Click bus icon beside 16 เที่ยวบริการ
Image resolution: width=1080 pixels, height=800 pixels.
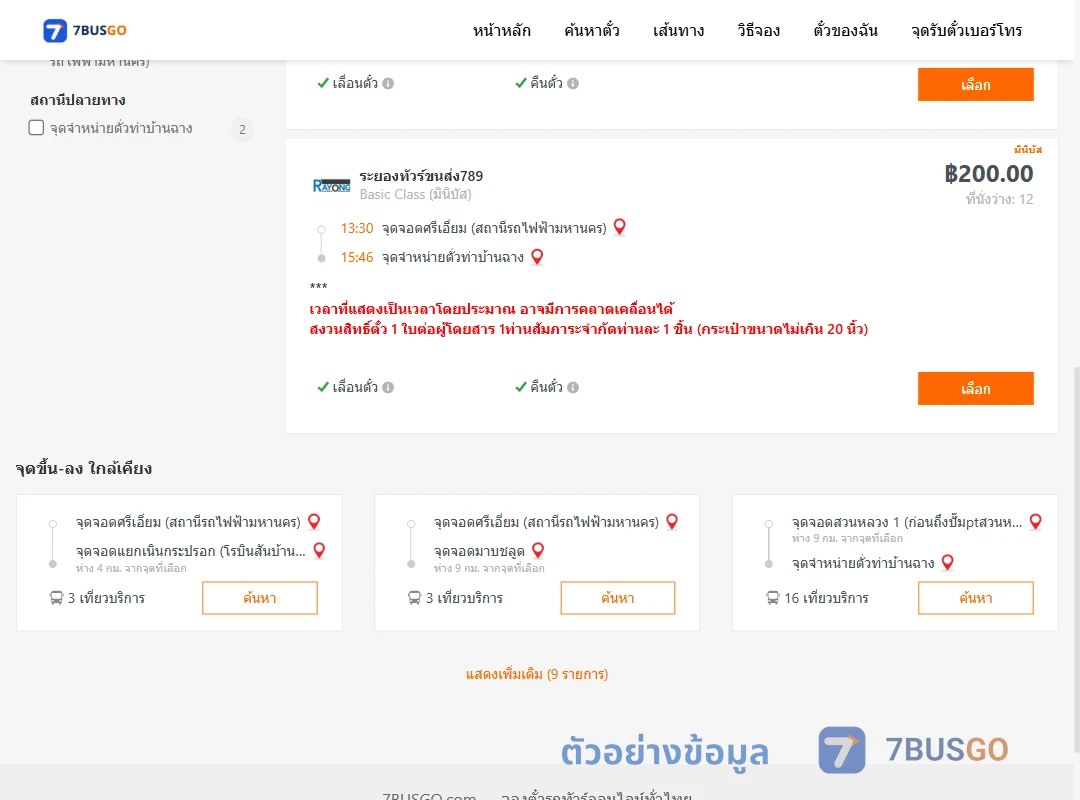773,598
